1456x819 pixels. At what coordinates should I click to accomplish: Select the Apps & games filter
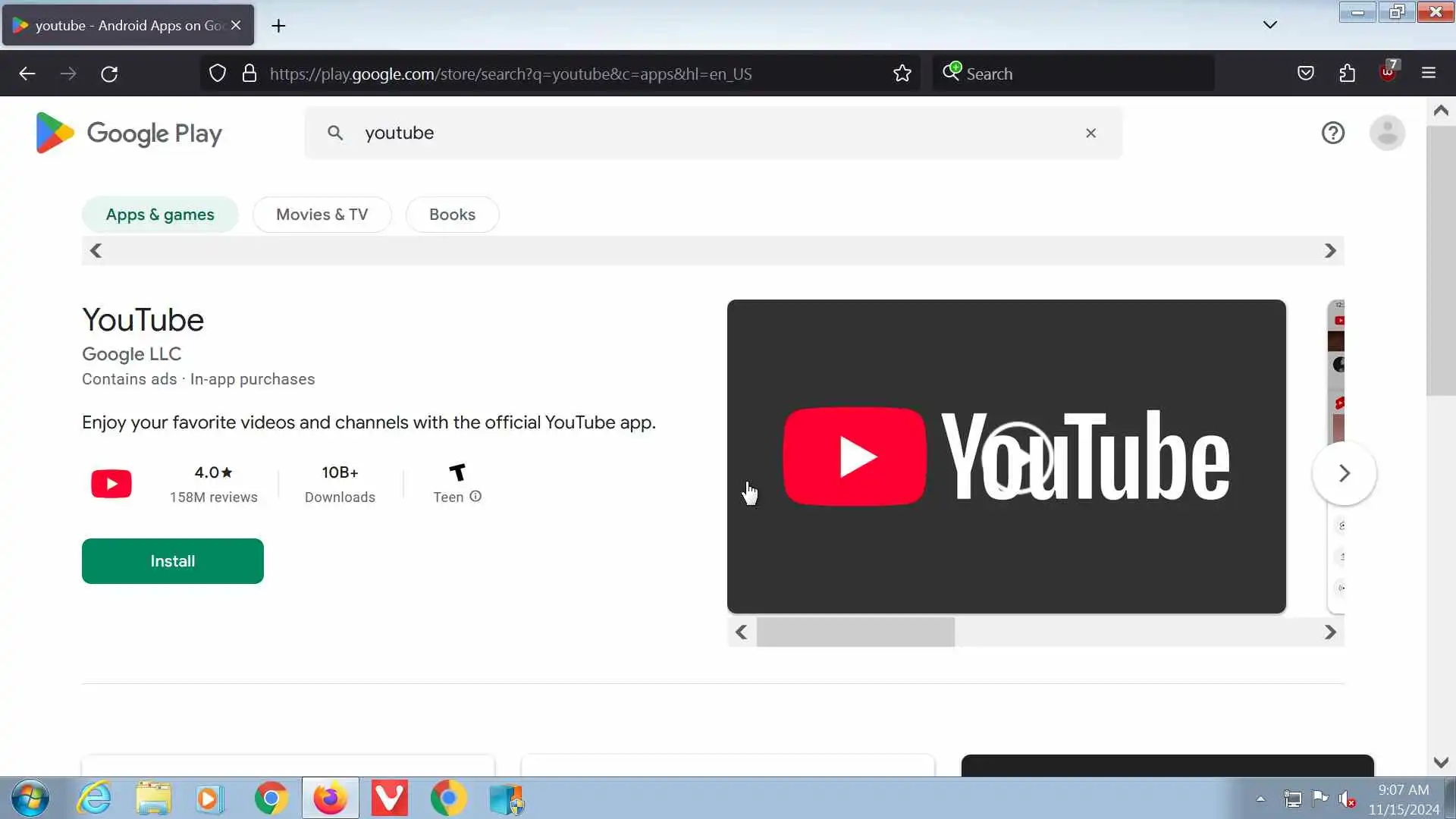click(x=160, y=215)
